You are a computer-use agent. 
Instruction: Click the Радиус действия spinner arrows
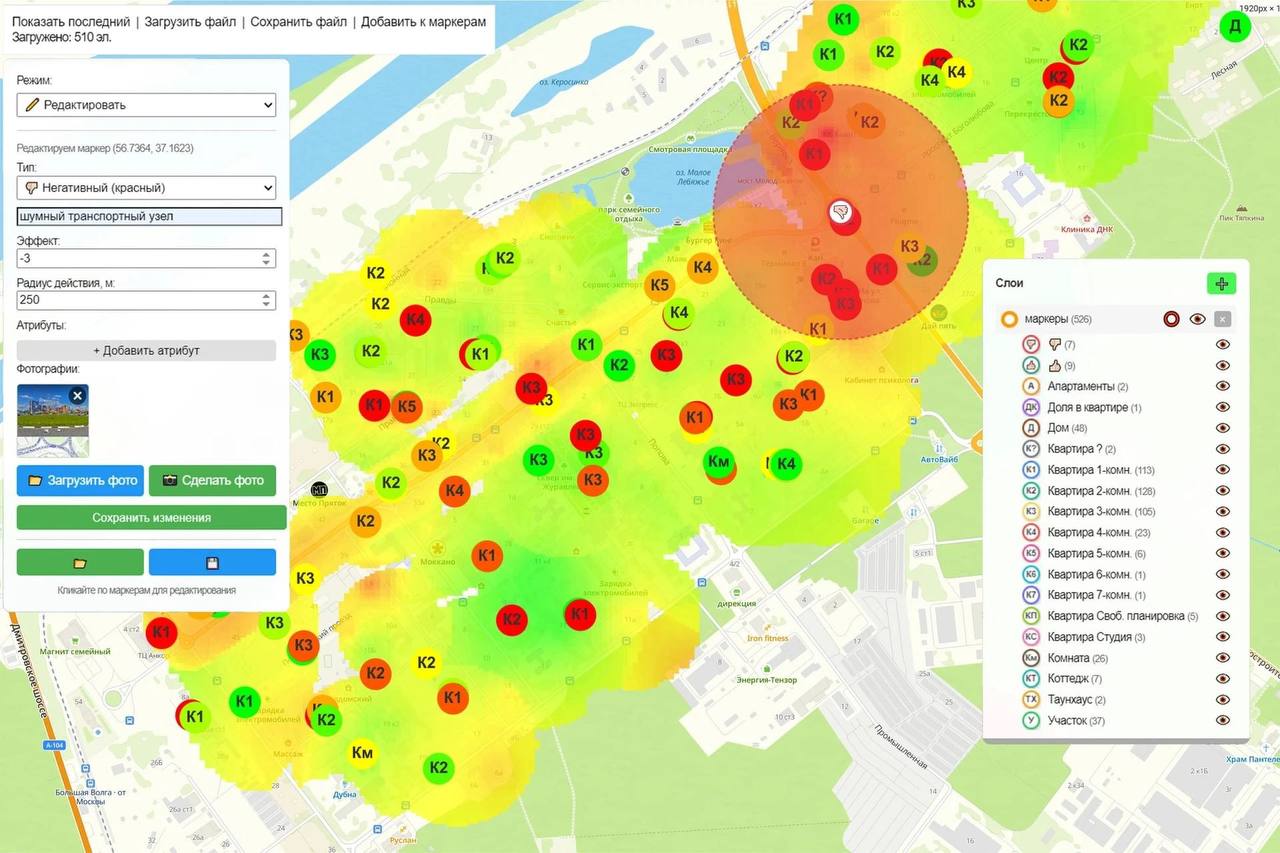(x=266, y=300)
